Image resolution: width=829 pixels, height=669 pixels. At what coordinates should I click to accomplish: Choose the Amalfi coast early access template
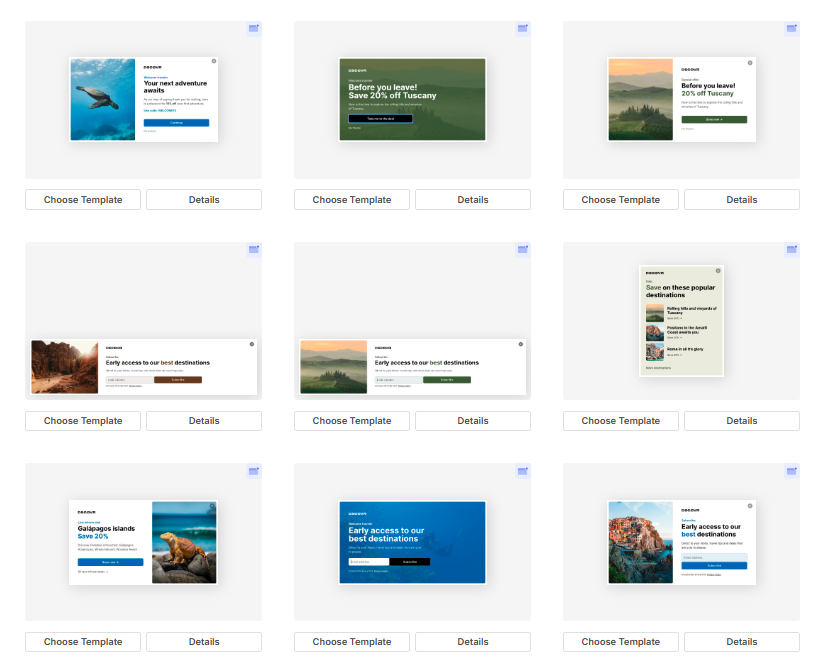click(x=621, y=642)
